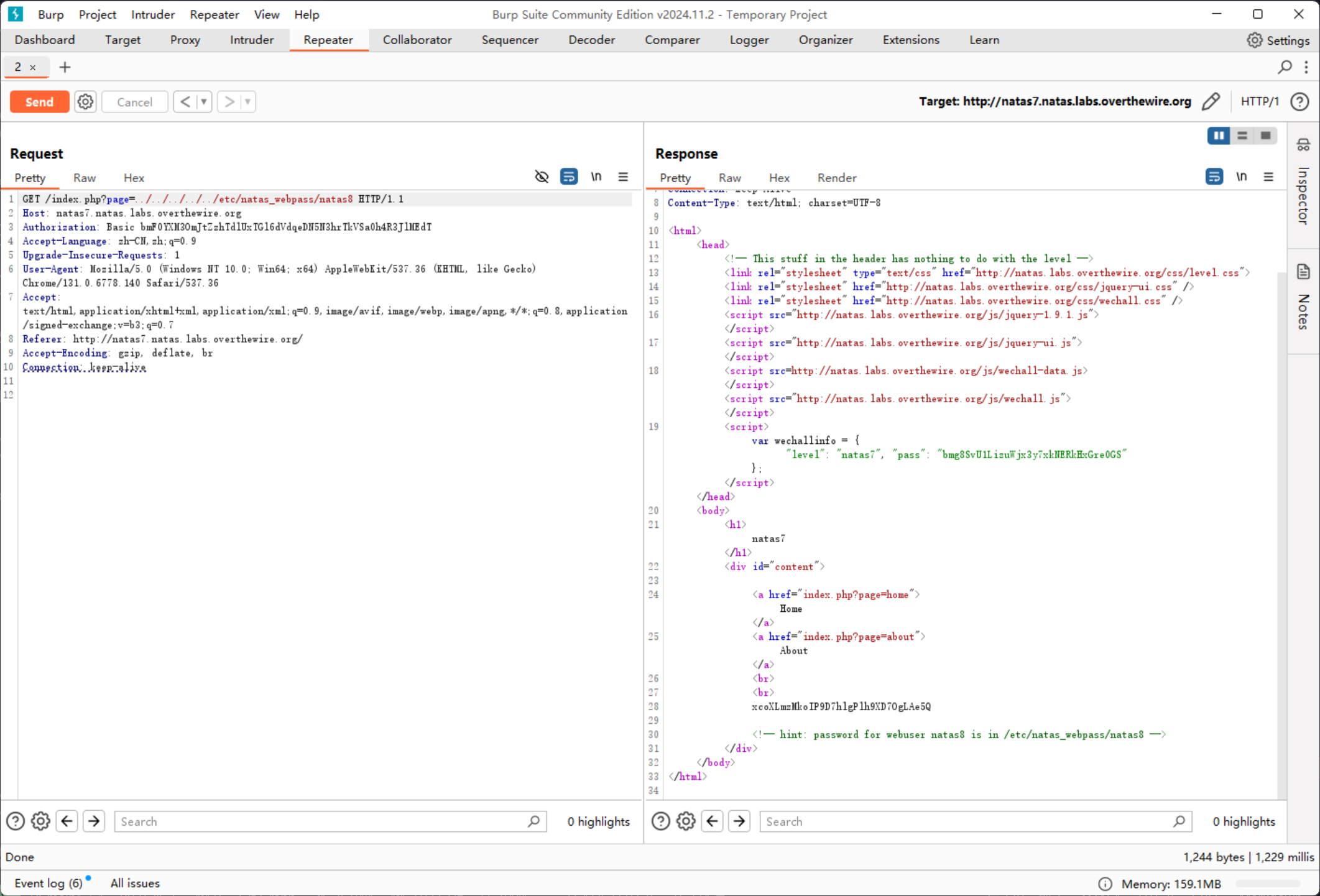Toggle word wrap in Request panel
Image resolution: width=1320 pixels, height=896 pixels.
569,177
